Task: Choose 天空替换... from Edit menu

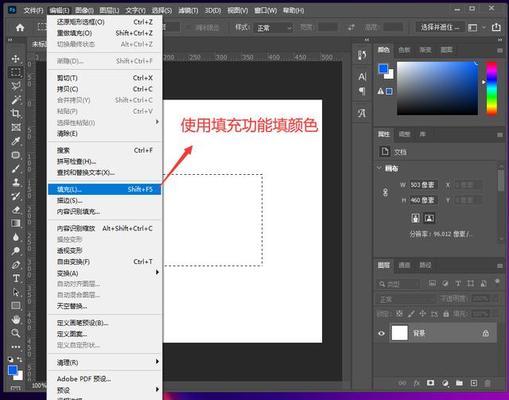Action: [104, 306]
